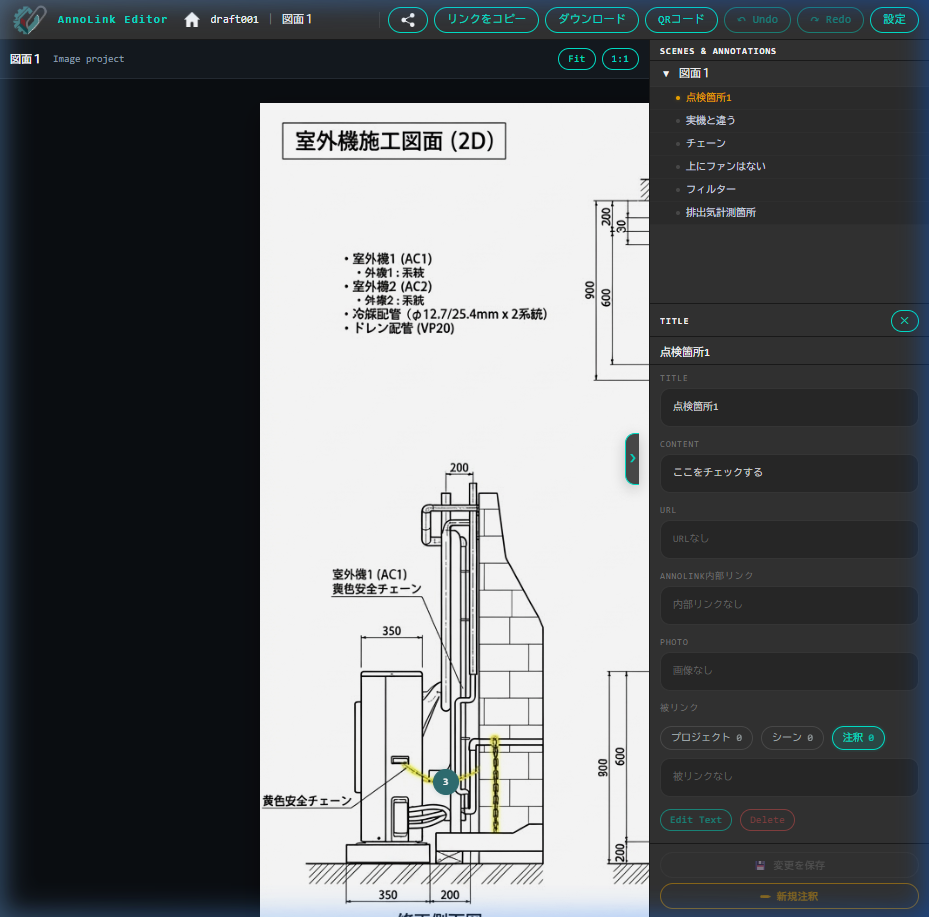Close the TITLE panel with the X icon

(904, 321)
